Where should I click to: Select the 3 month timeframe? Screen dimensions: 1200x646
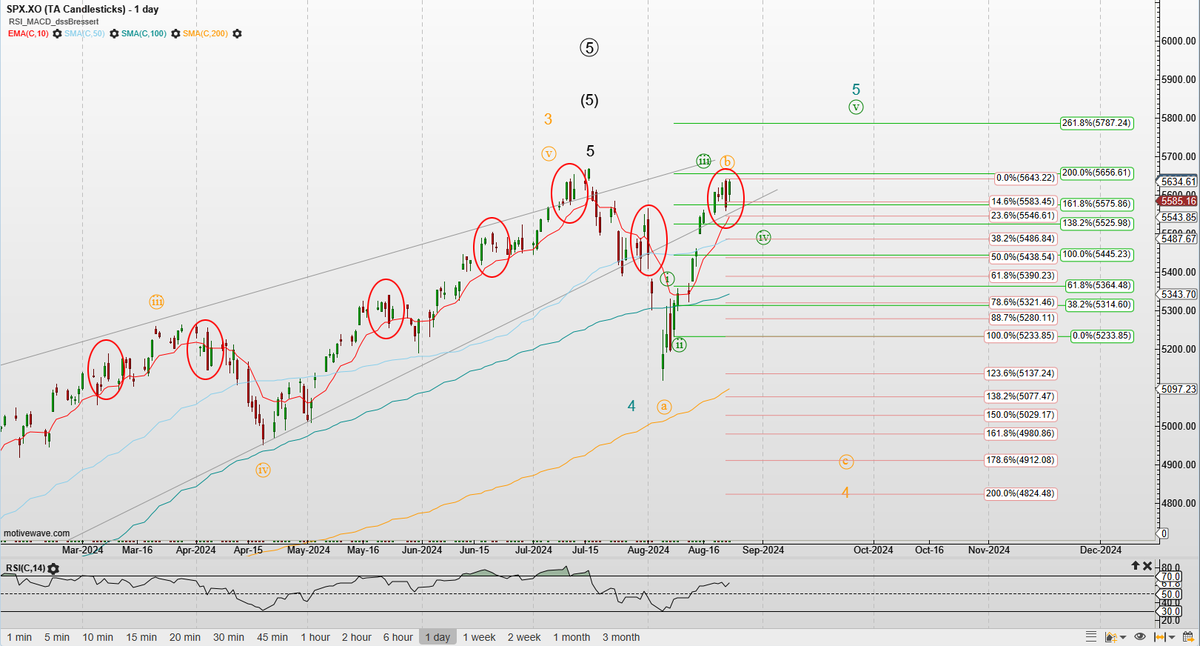tap(620, 637)
